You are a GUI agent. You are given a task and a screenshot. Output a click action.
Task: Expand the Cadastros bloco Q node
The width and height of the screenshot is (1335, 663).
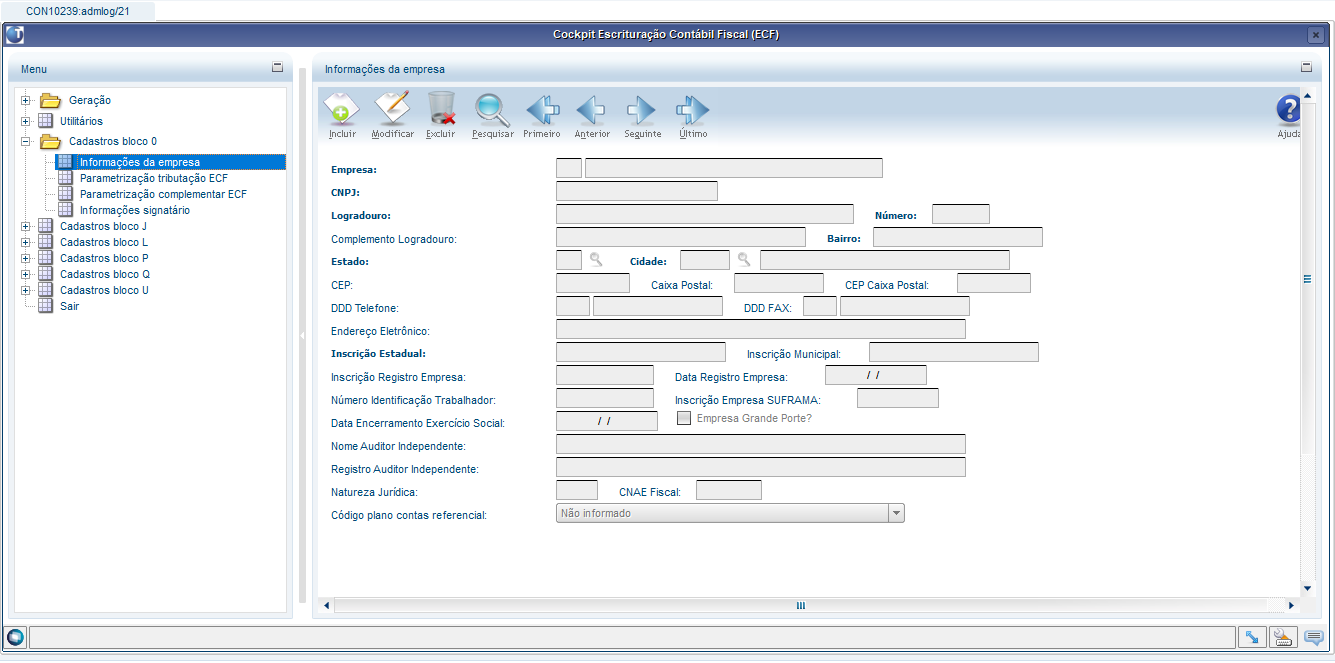tap(26, 274)
